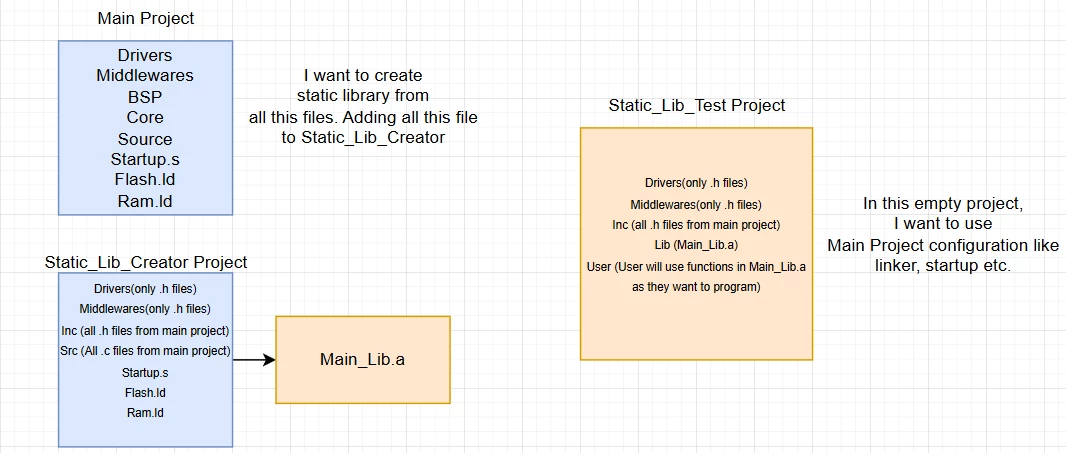
Task: Click "Flash.ld" in the Main Project box
Action: point(145,181)
